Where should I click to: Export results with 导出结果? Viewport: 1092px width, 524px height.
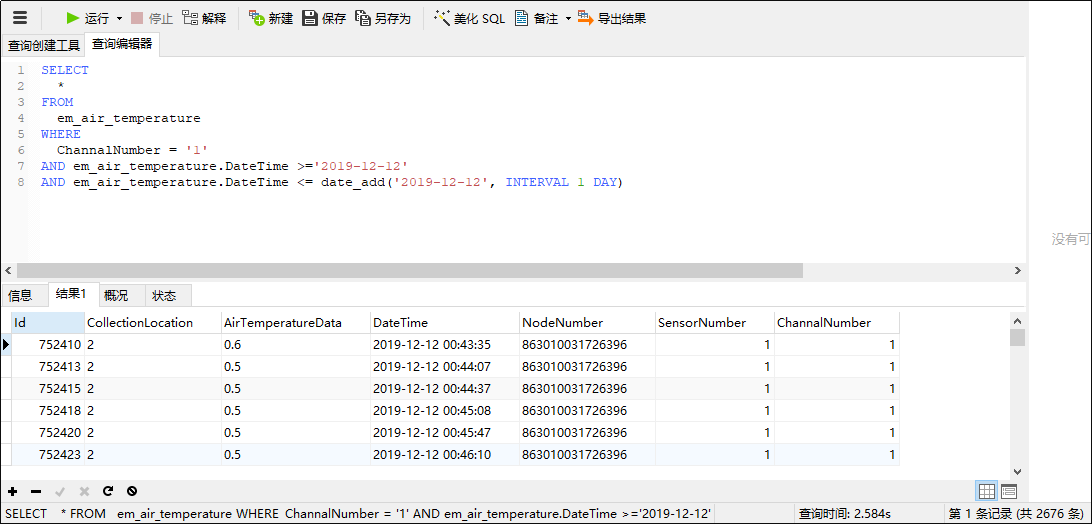612,19
